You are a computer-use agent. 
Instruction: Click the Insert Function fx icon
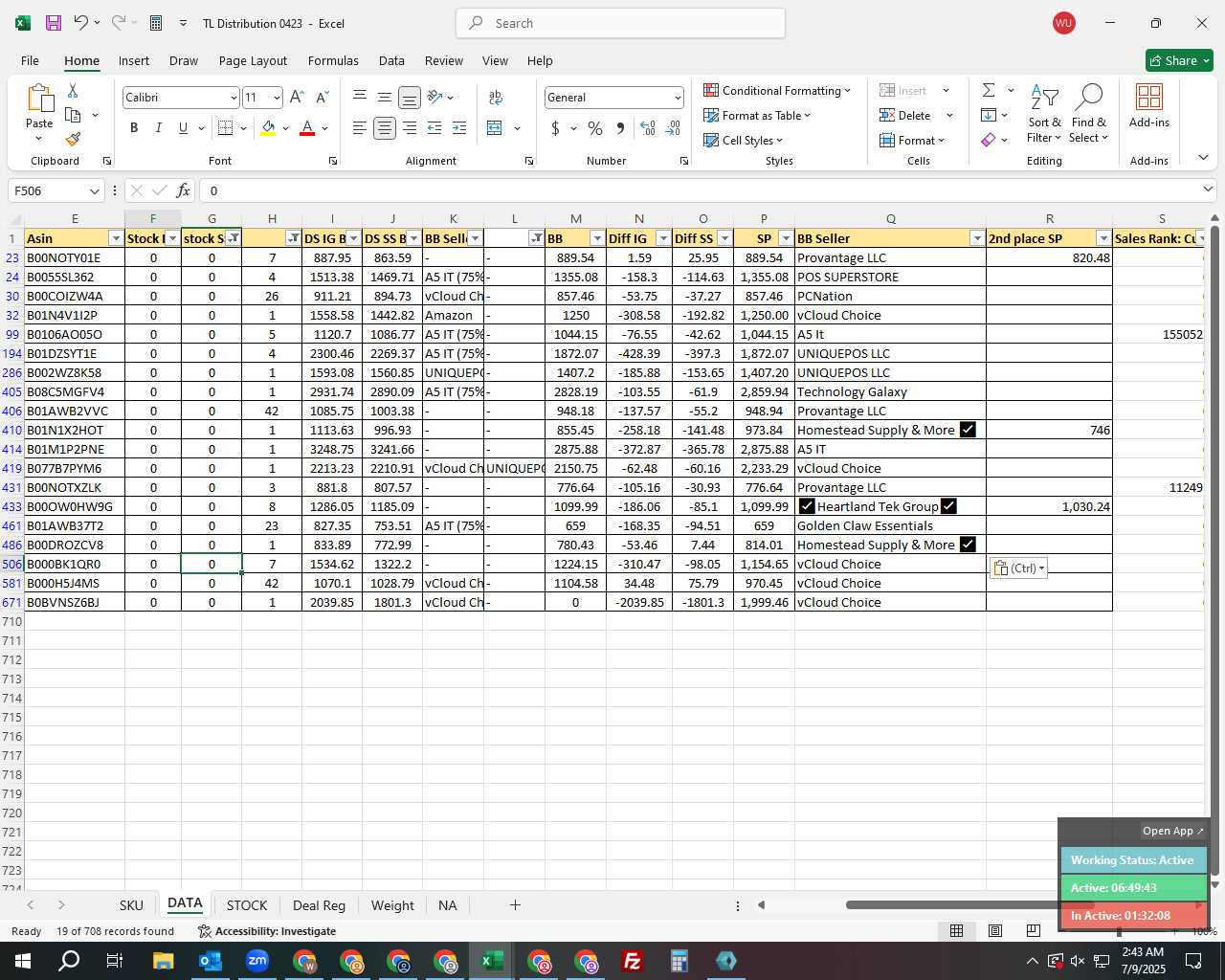[184, 190]
